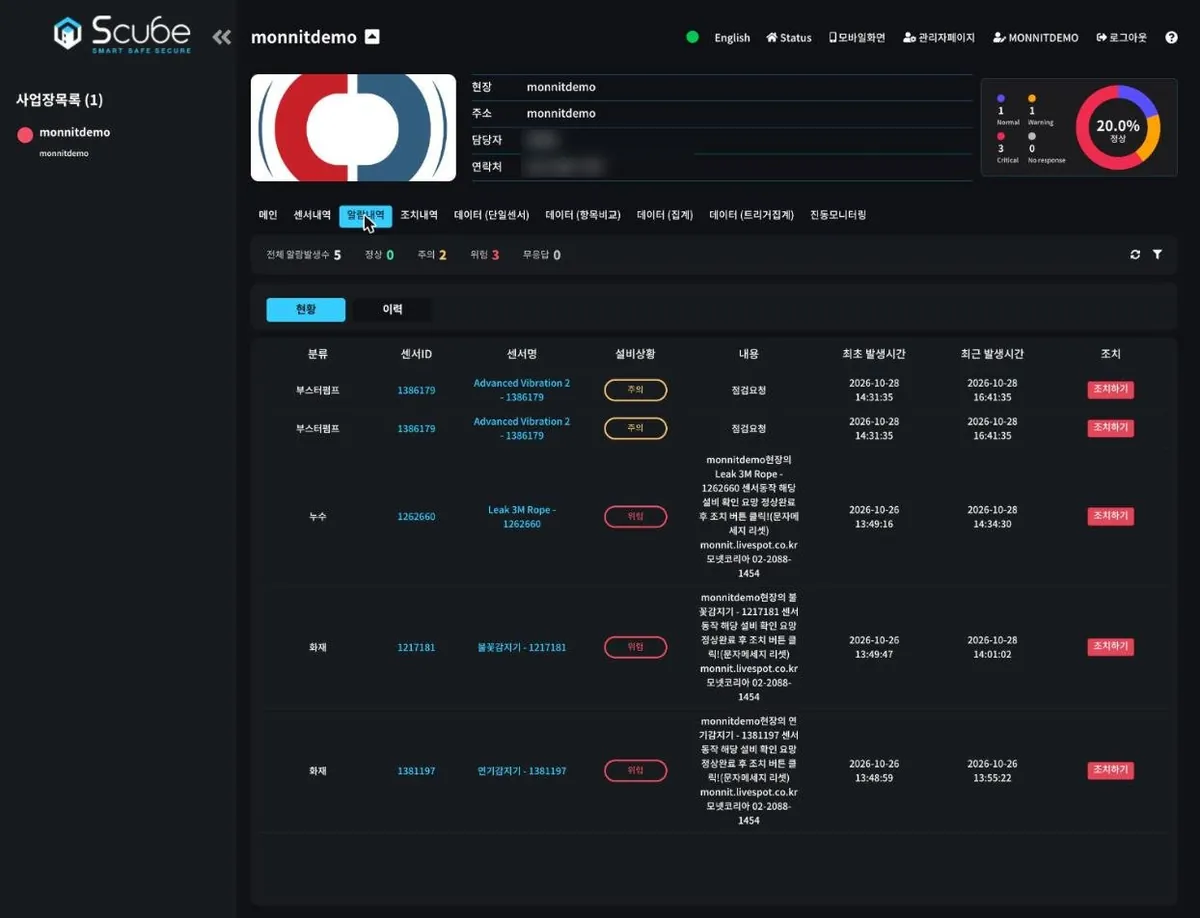The image size is (1200, 918).
Task: Go to the 진동모니터링 tab
Action: click(x=838, y=215)
